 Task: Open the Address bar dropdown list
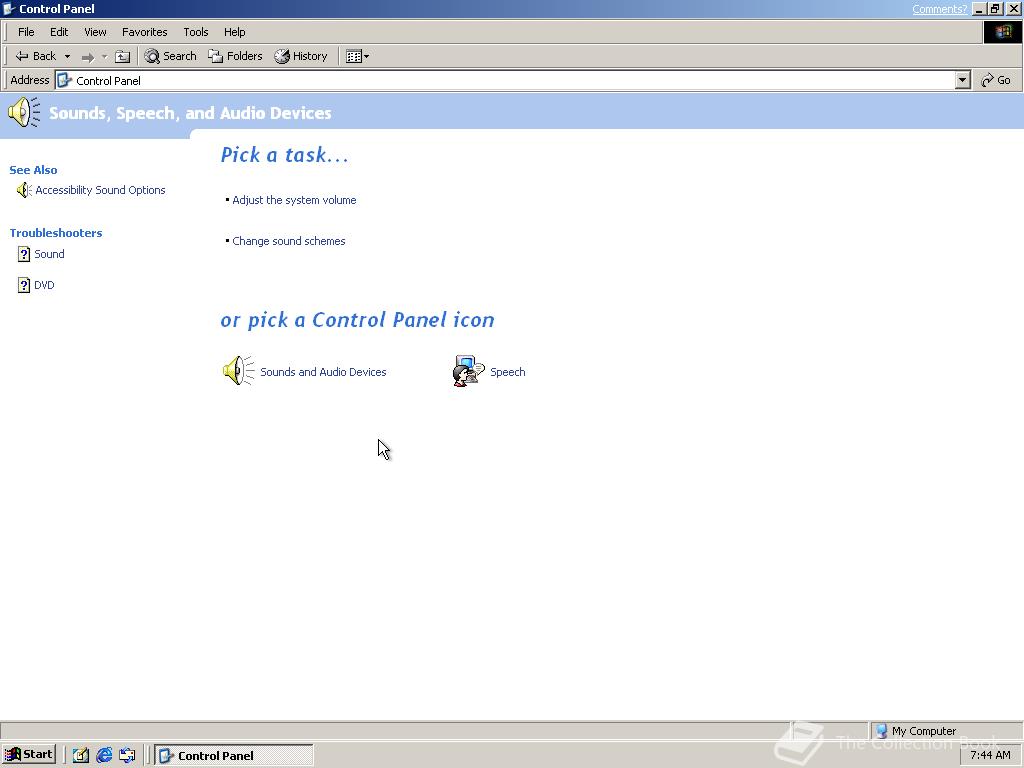tap(963, 80)
